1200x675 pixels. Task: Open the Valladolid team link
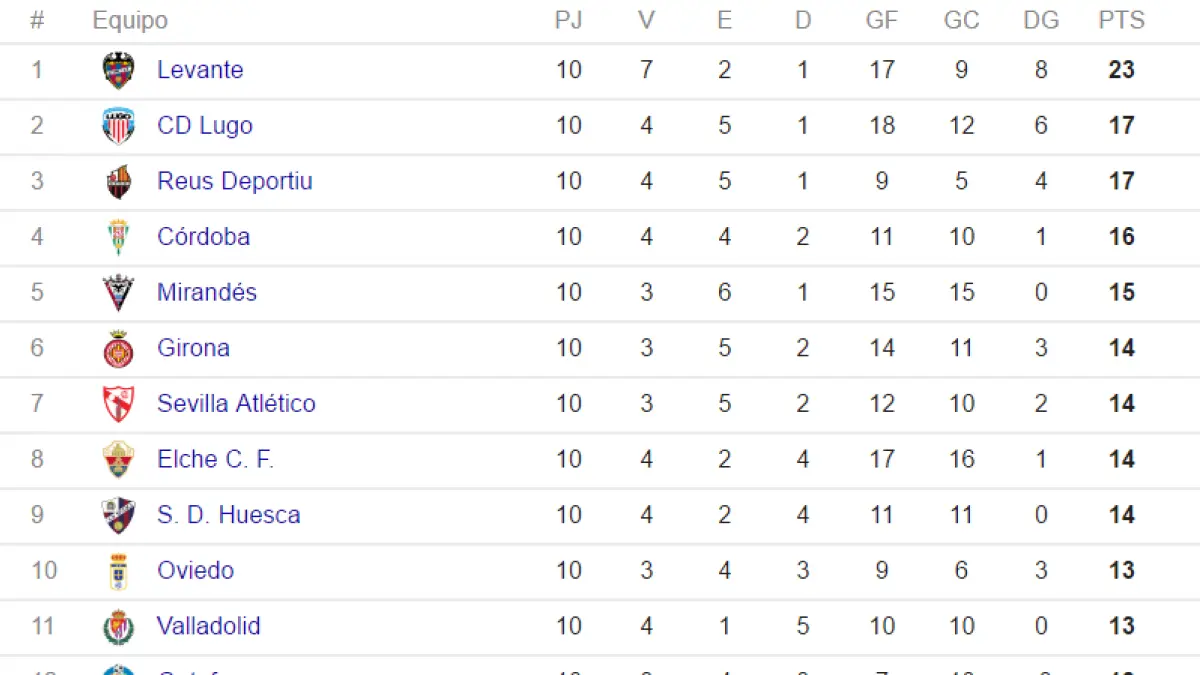(209, 627)
